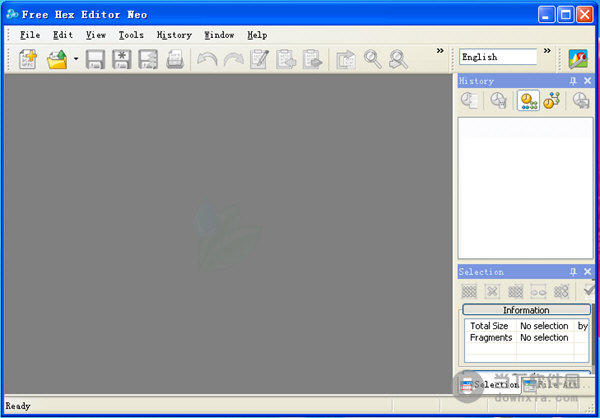Click the Open file folder icon
The height and width of the screenshot is (418, 600).
(57, 60)
